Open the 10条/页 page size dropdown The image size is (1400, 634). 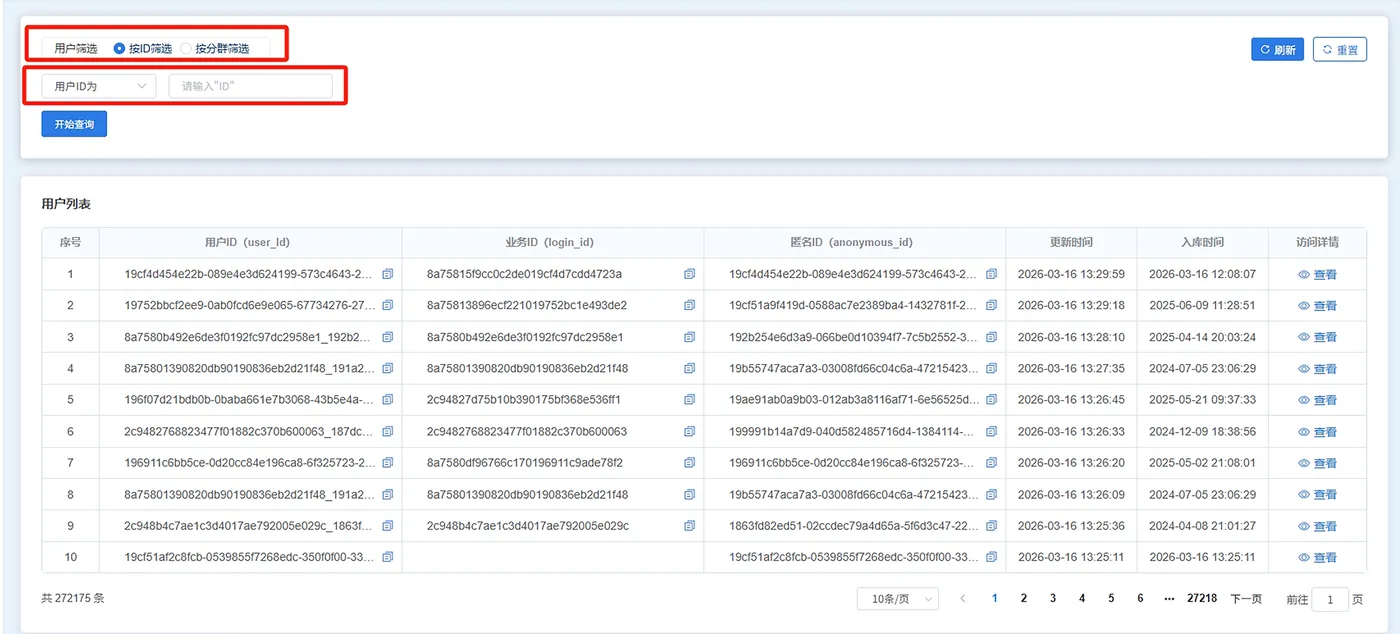898,598
